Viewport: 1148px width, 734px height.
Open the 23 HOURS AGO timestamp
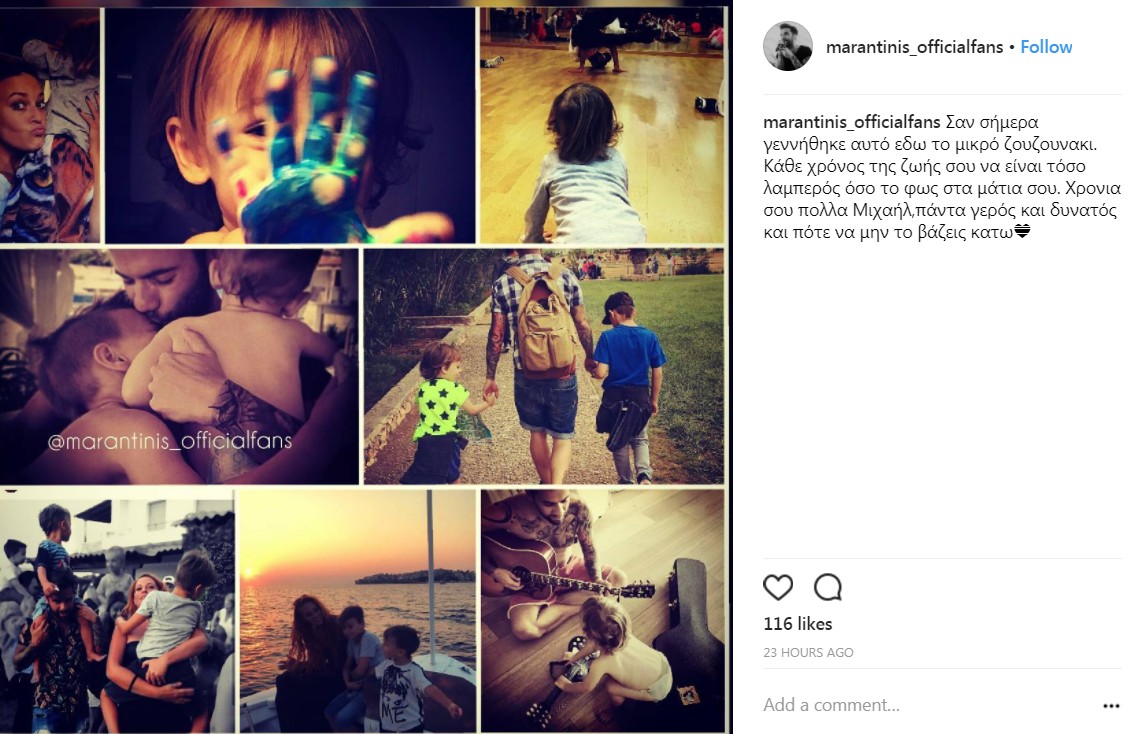[x=808, y=652]
